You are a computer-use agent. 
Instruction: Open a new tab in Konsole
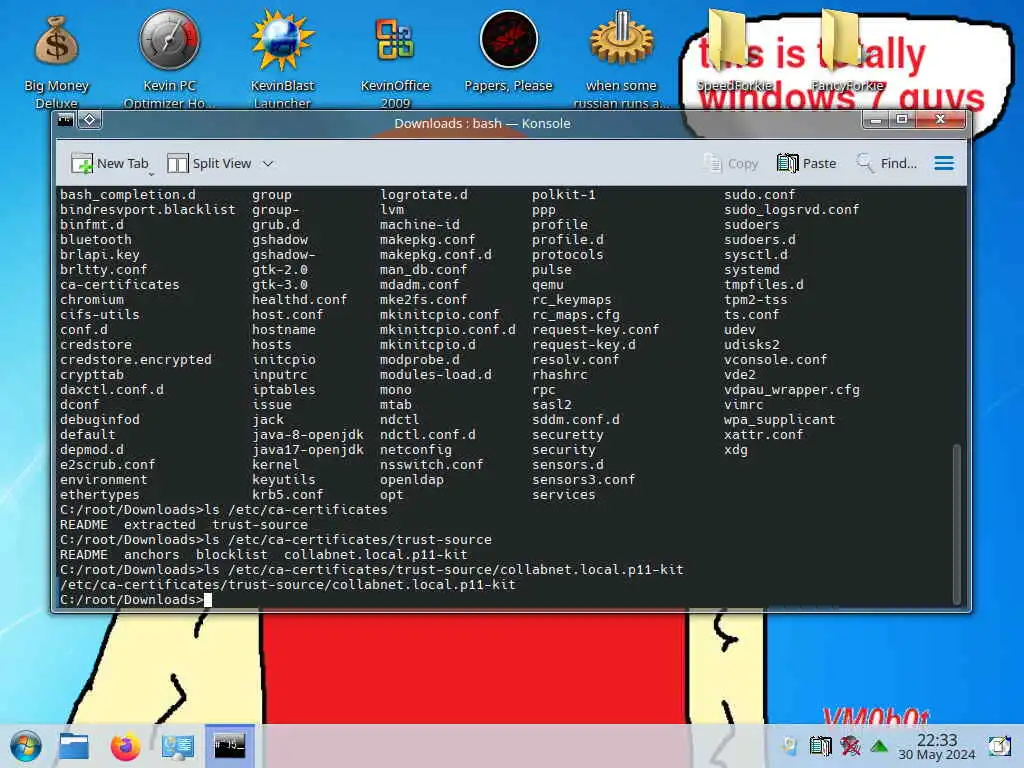click(109, 163)
